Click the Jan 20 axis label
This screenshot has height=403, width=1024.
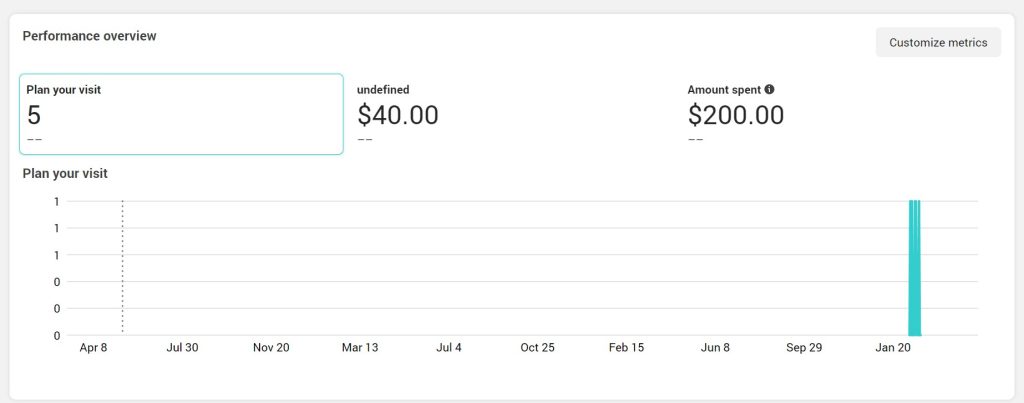tap(893, 347)
